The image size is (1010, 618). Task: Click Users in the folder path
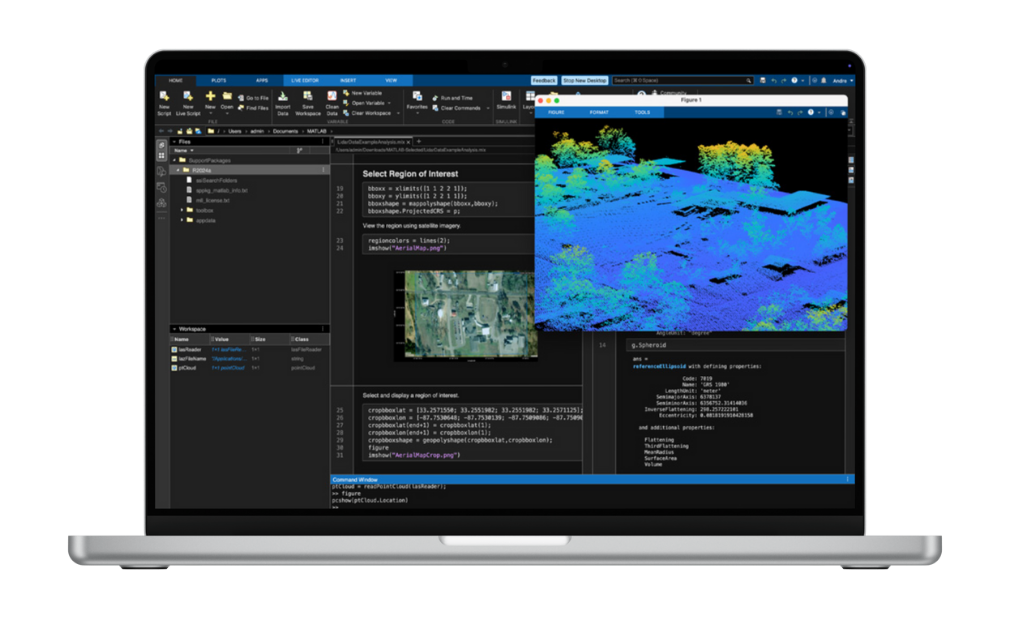[x=234, y=131]
